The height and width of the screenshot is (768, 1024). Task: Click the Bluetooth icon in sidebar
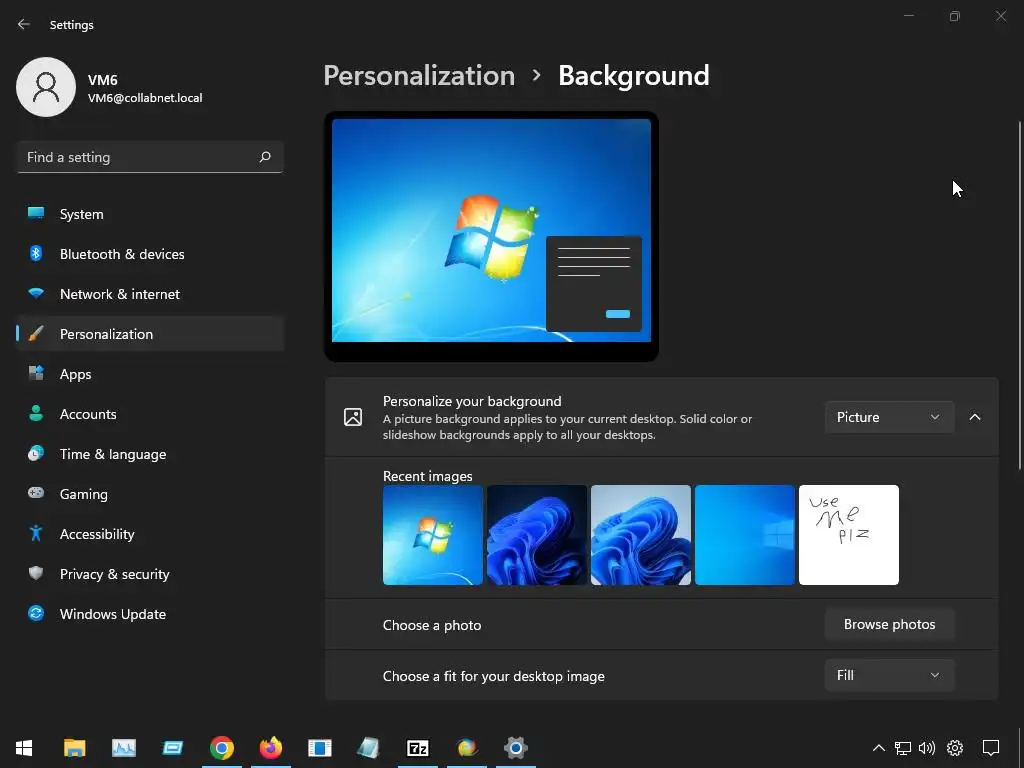(36, 253)
